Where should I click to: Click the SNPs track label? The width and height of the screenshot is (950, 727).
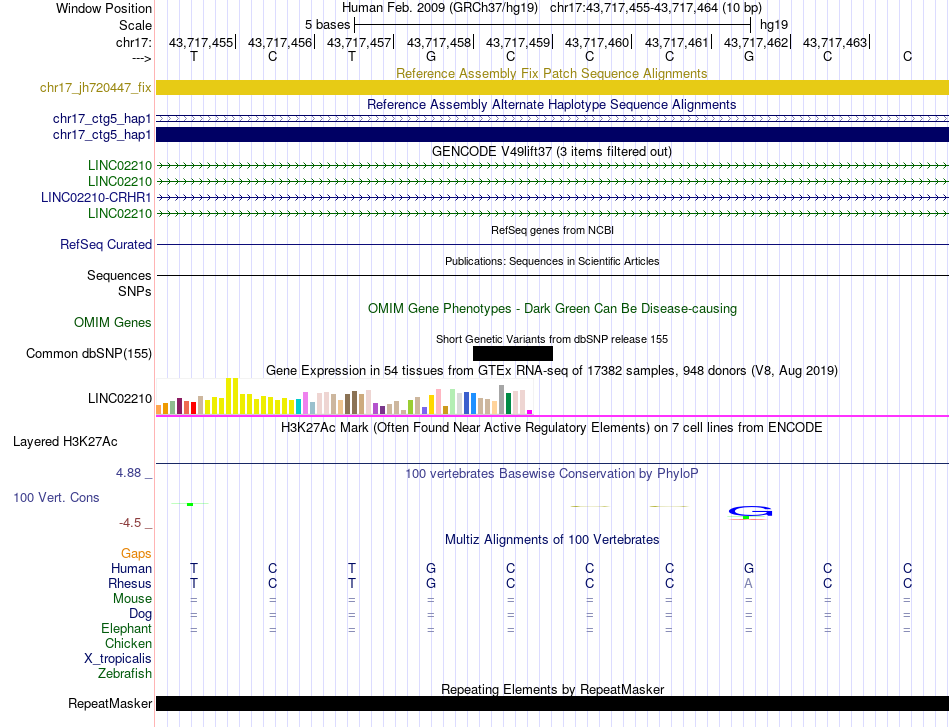[135, 291]
